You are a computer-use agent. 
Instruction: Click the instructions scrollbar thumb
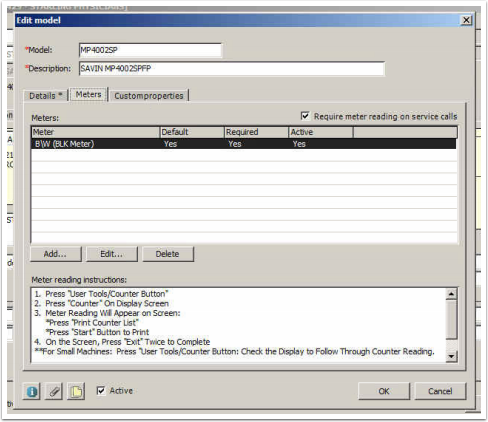451,319
